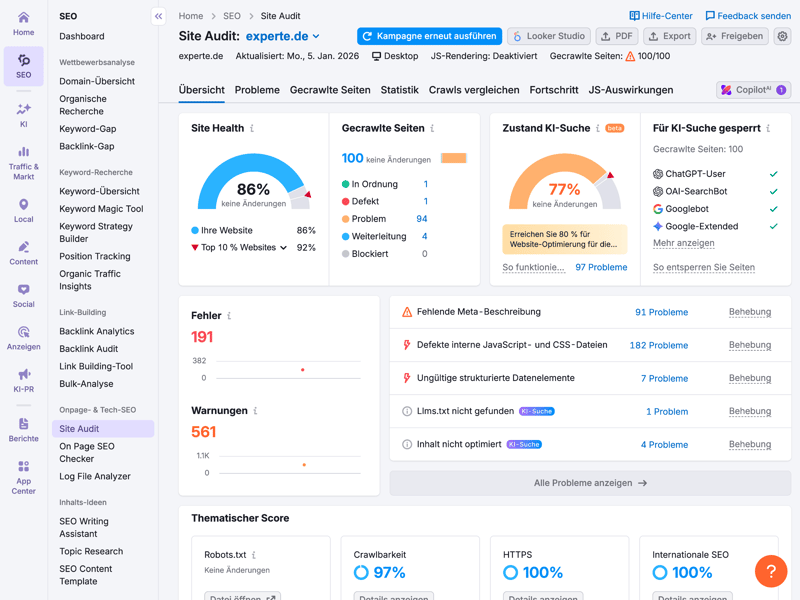Screen dimensions: 800x600
Task: Toggle the ChatGPT-User checkmark
Action: click(773, 174)
